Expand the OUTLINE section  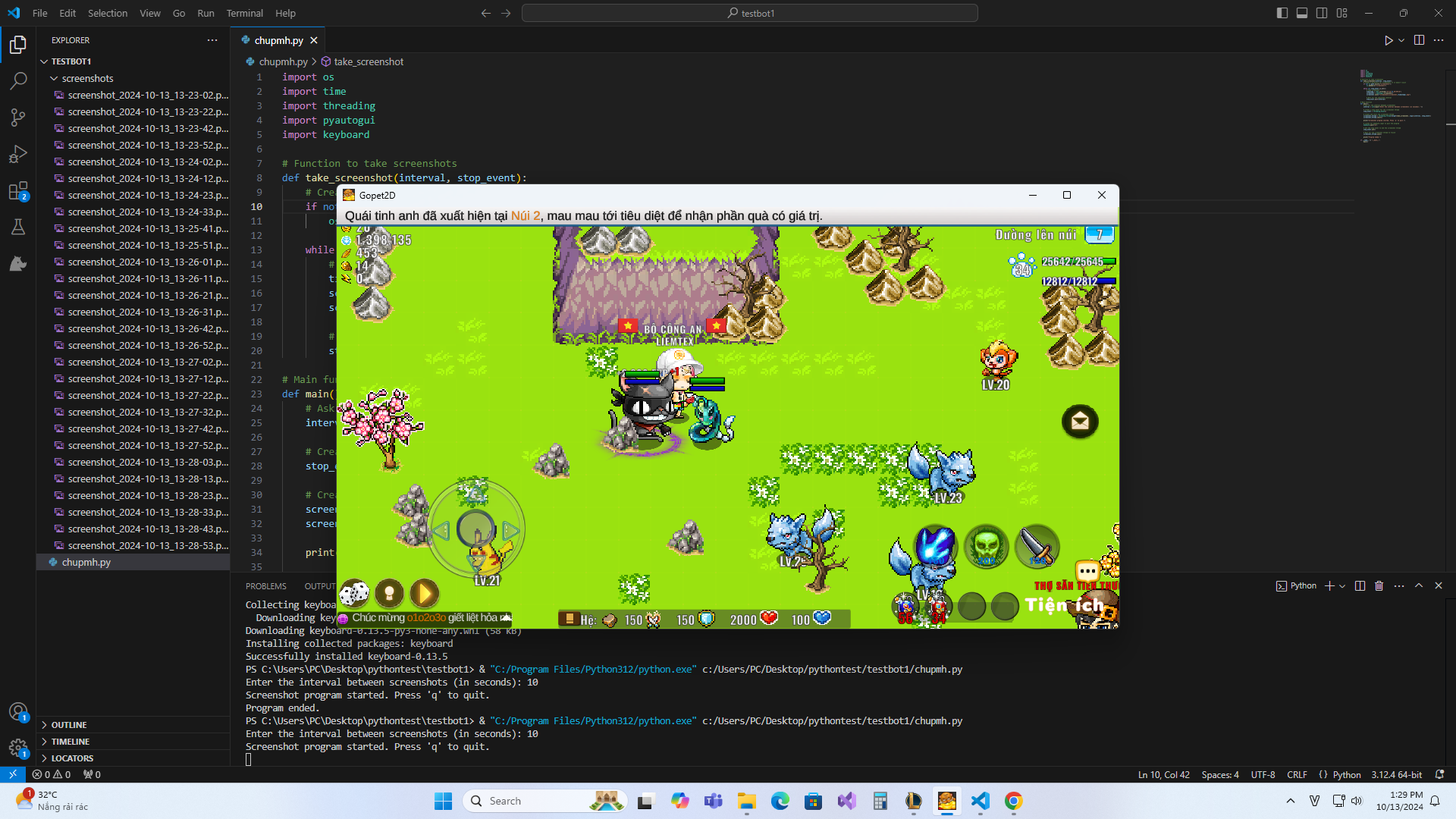point(68,725)
